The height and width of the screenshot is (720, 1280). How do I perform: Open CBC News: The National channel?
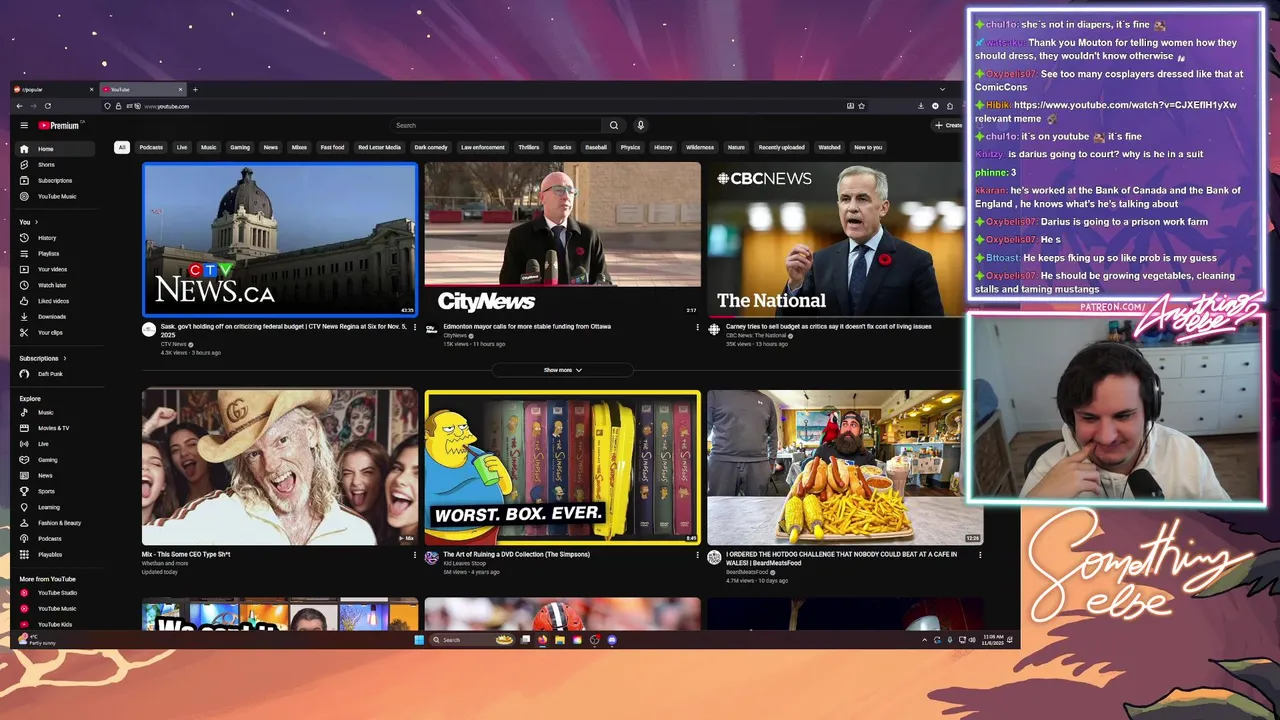(x=754, y=336)
